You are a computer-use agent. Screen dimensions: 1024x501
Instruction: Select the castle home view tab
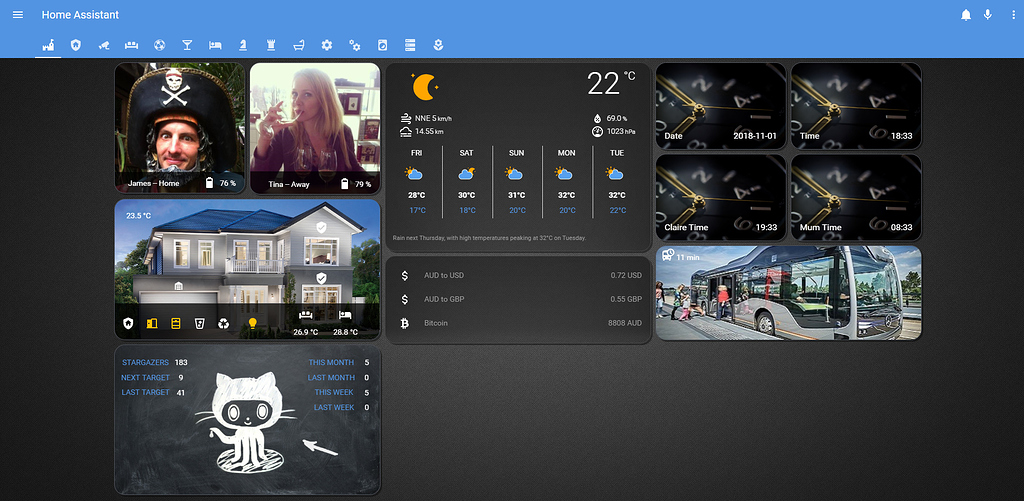pyautogui.click(x=48, y=45)
